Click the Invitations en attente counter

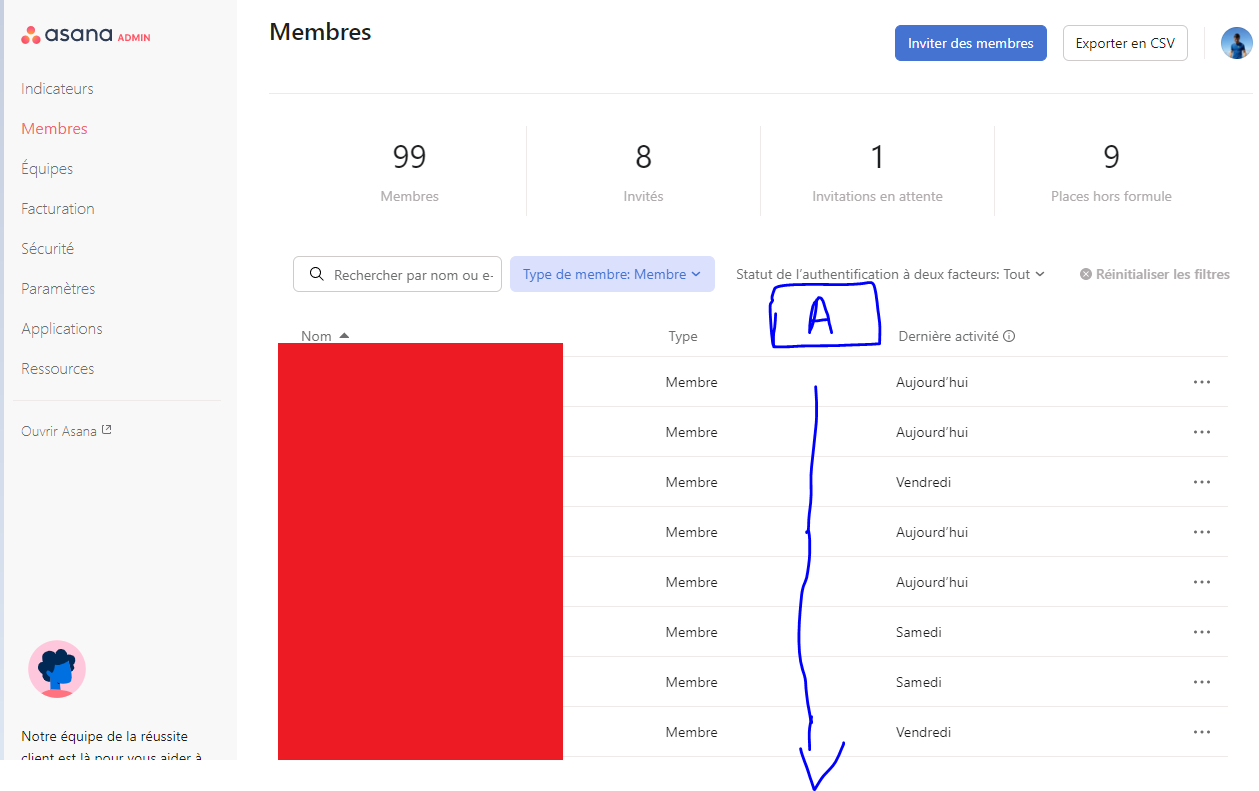(x=877, y=171)
